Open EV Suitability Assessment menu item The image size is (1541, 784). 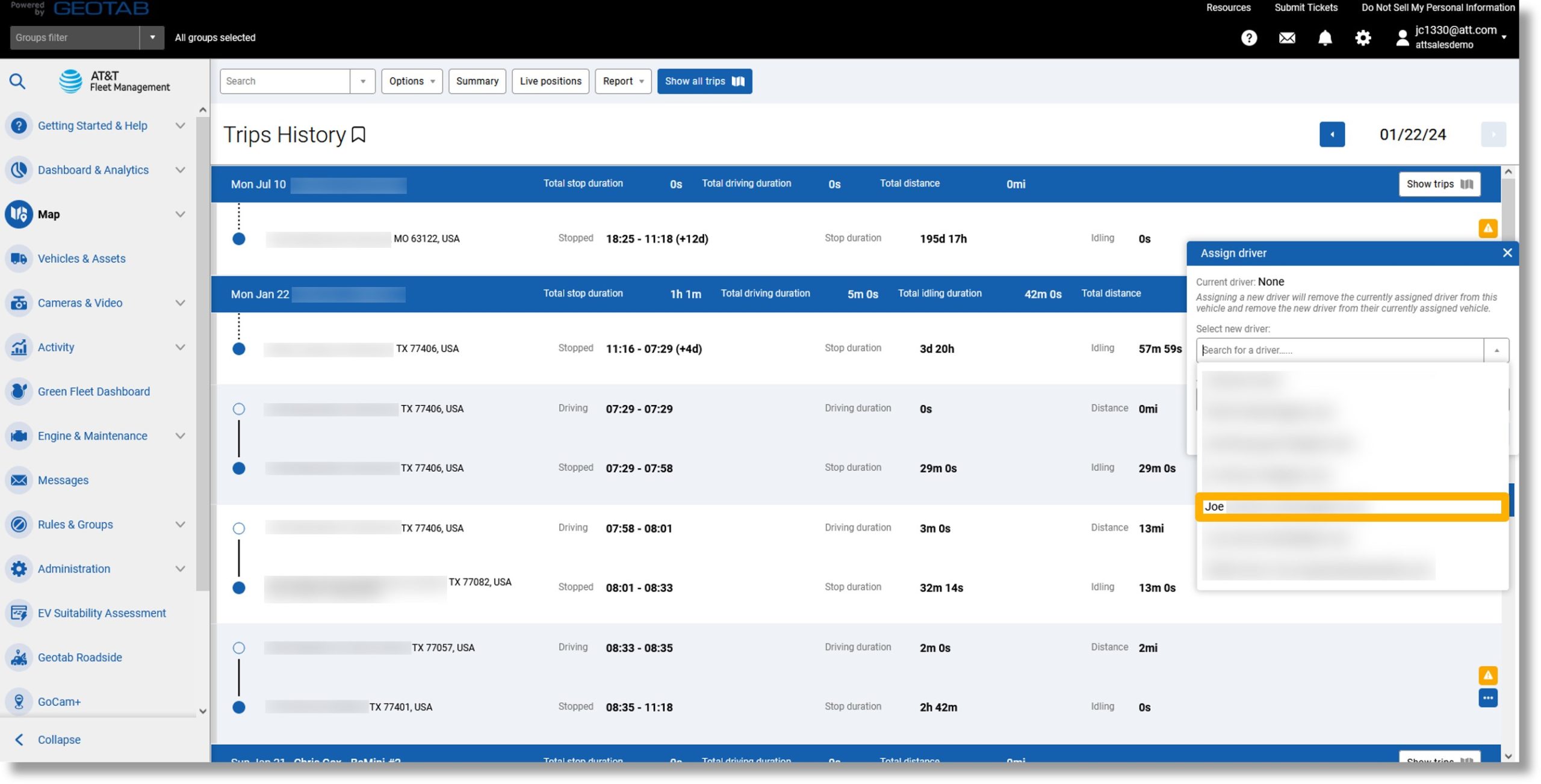[x=102, y=613]
